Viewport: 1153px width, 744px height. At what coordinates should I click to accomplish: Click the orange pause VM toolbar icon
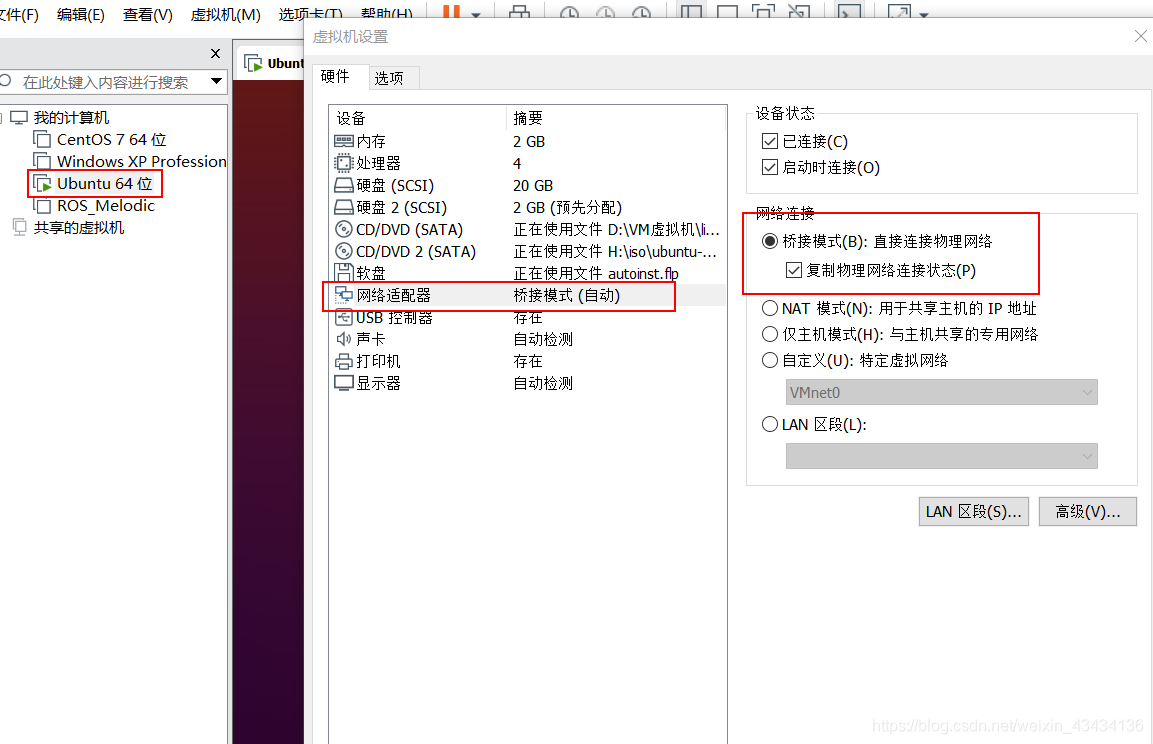tap(451, 12)
